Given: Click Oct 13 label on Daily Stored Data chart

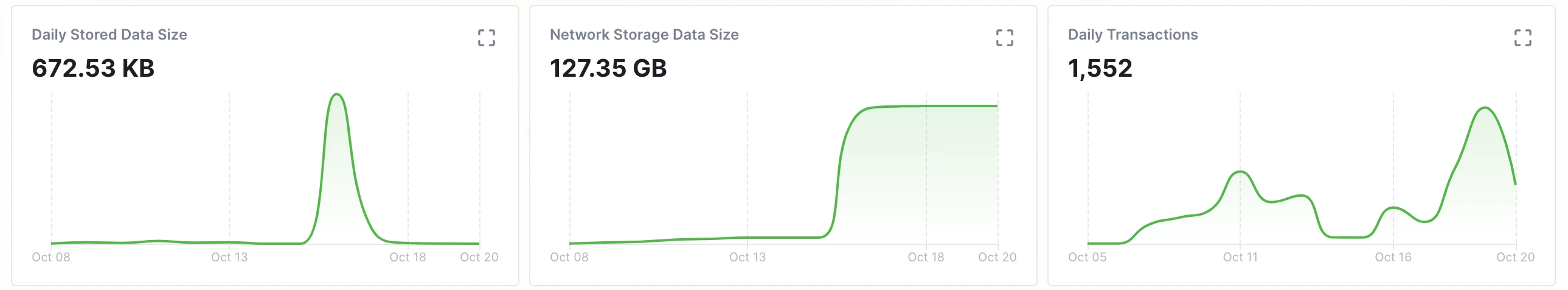Looking at the screenshot, I should click(229, 257).
